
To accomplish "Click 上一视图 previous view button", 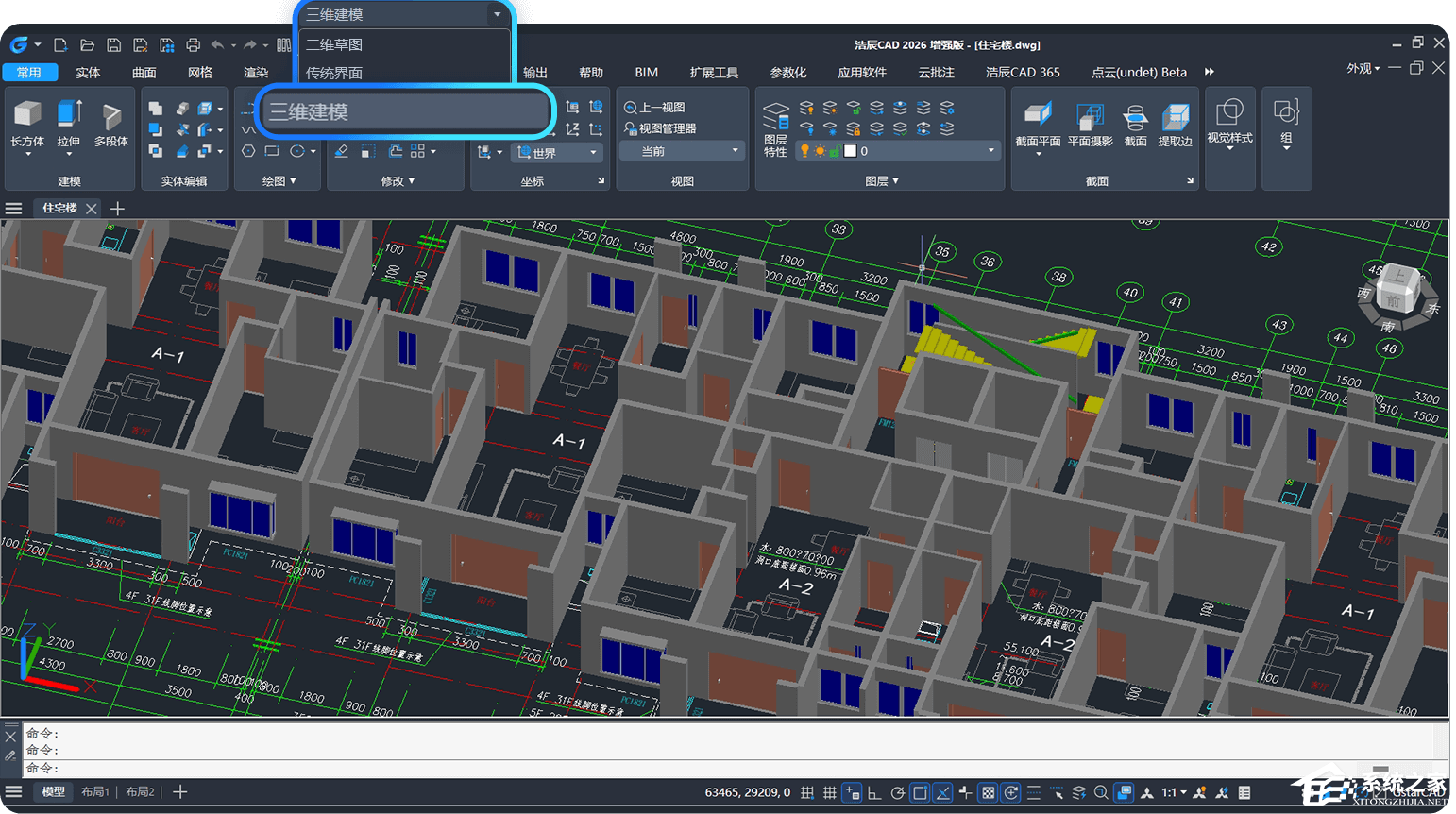I will (655, 108).
